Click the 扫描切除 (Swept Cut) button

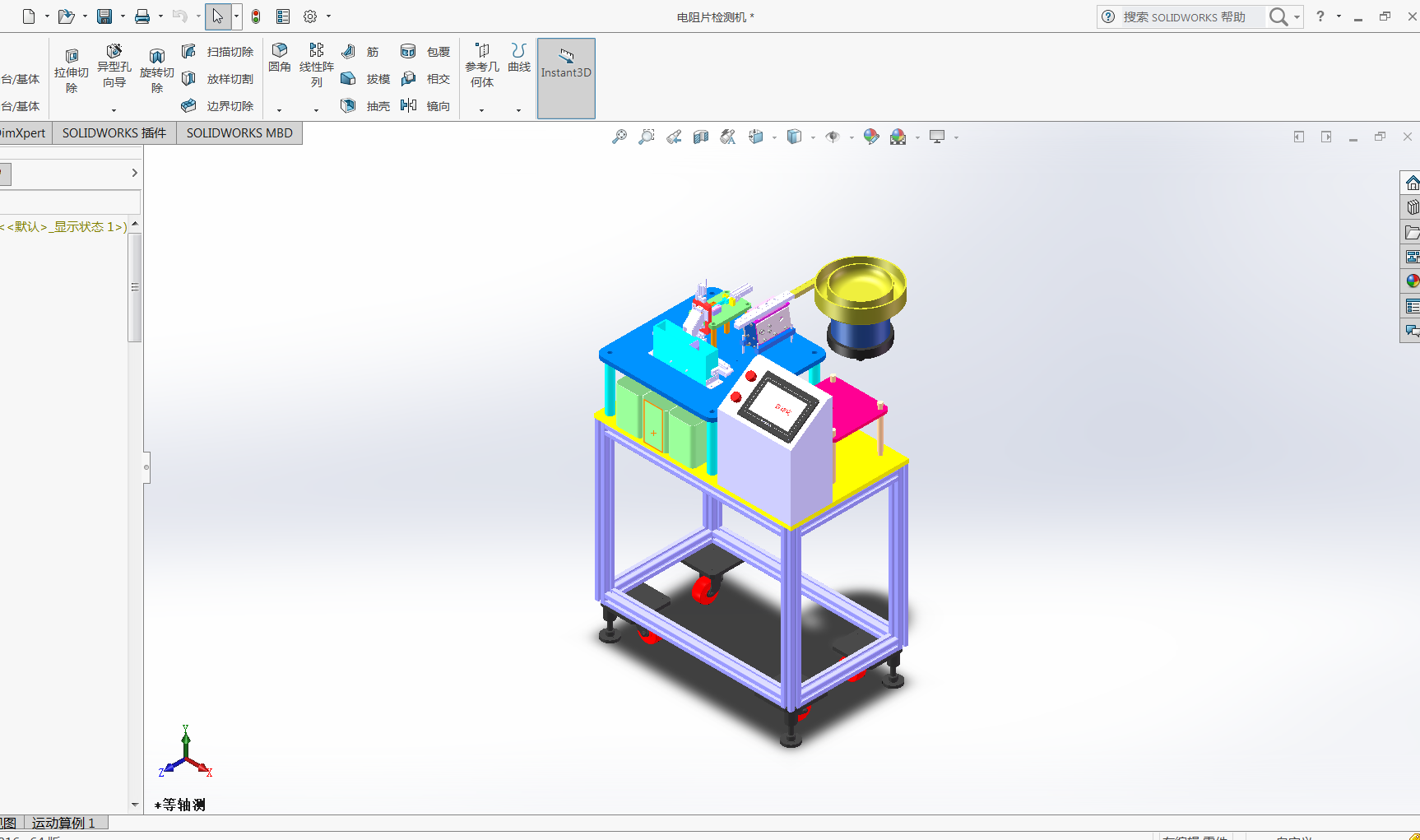pyautogui.click(x=218, y=52)
